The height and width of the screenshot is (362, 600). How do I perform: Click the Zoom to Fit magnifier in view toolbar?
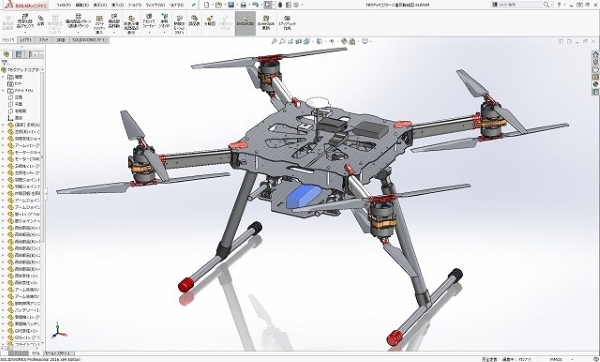pos(274,41)
